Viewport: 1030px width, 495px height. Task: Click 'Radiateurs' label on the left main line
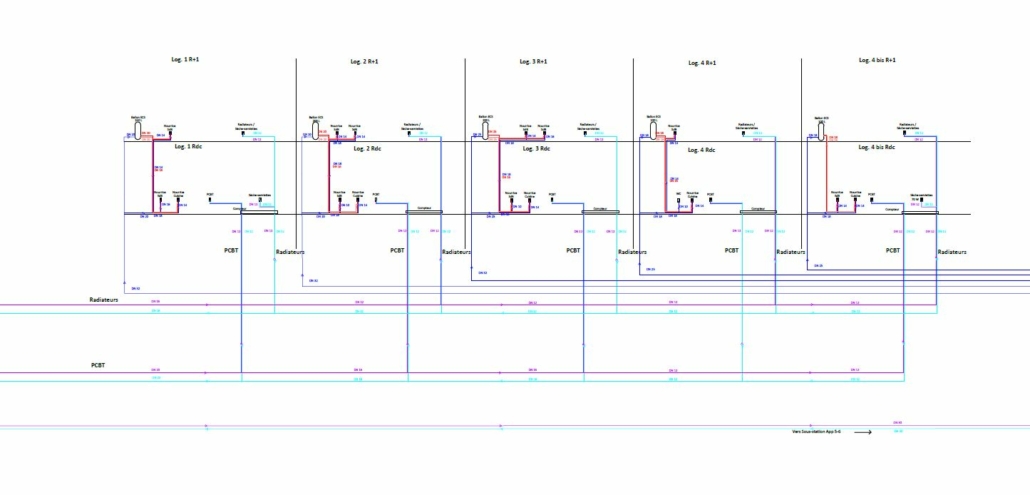tap(104, 299)
